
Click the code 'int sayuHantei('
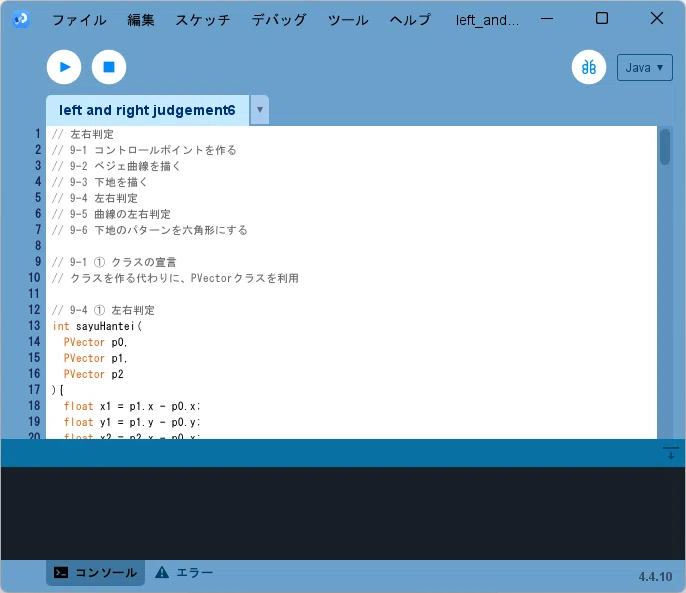click(x=97, y=326)
